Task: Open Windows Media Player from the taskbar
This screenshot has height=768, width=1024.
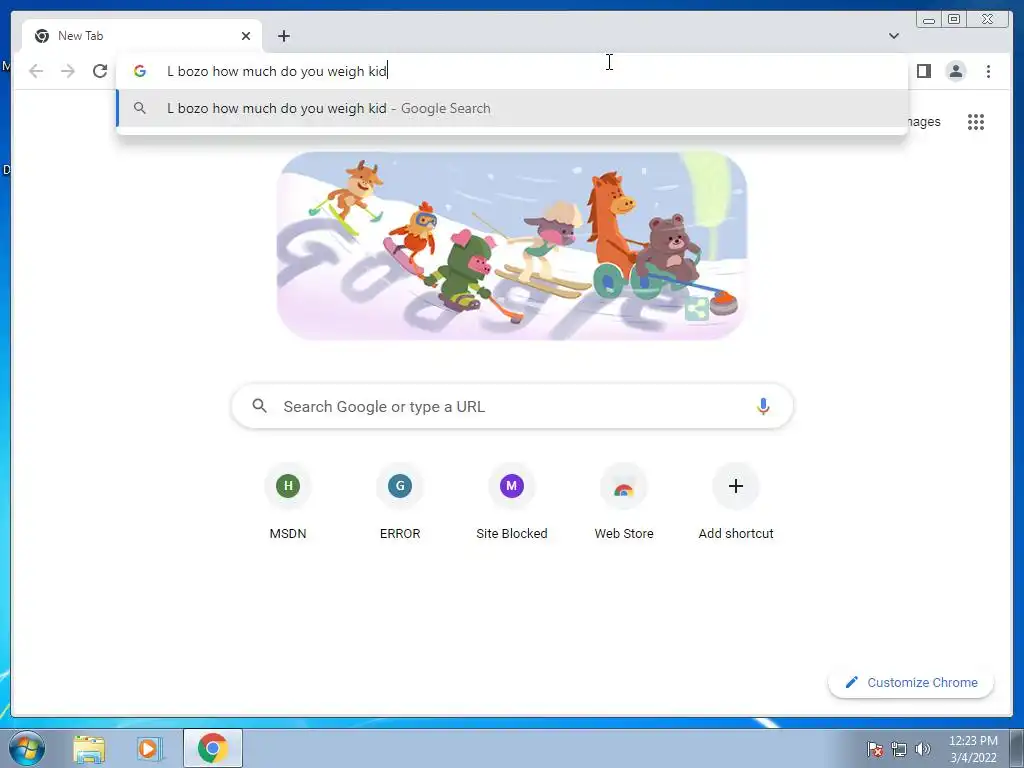Action: click(150, 748)
